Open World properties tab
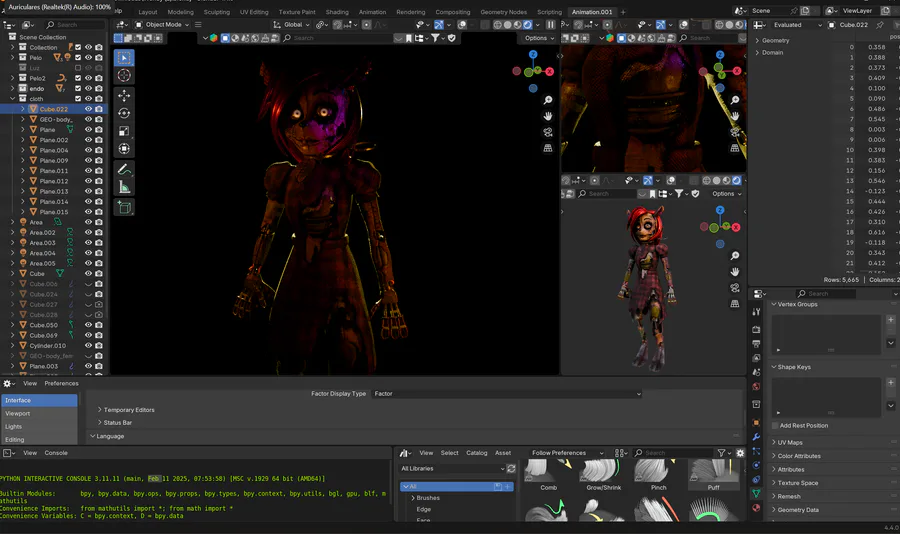This screenshot has height=534, width=900. point(757,386)
